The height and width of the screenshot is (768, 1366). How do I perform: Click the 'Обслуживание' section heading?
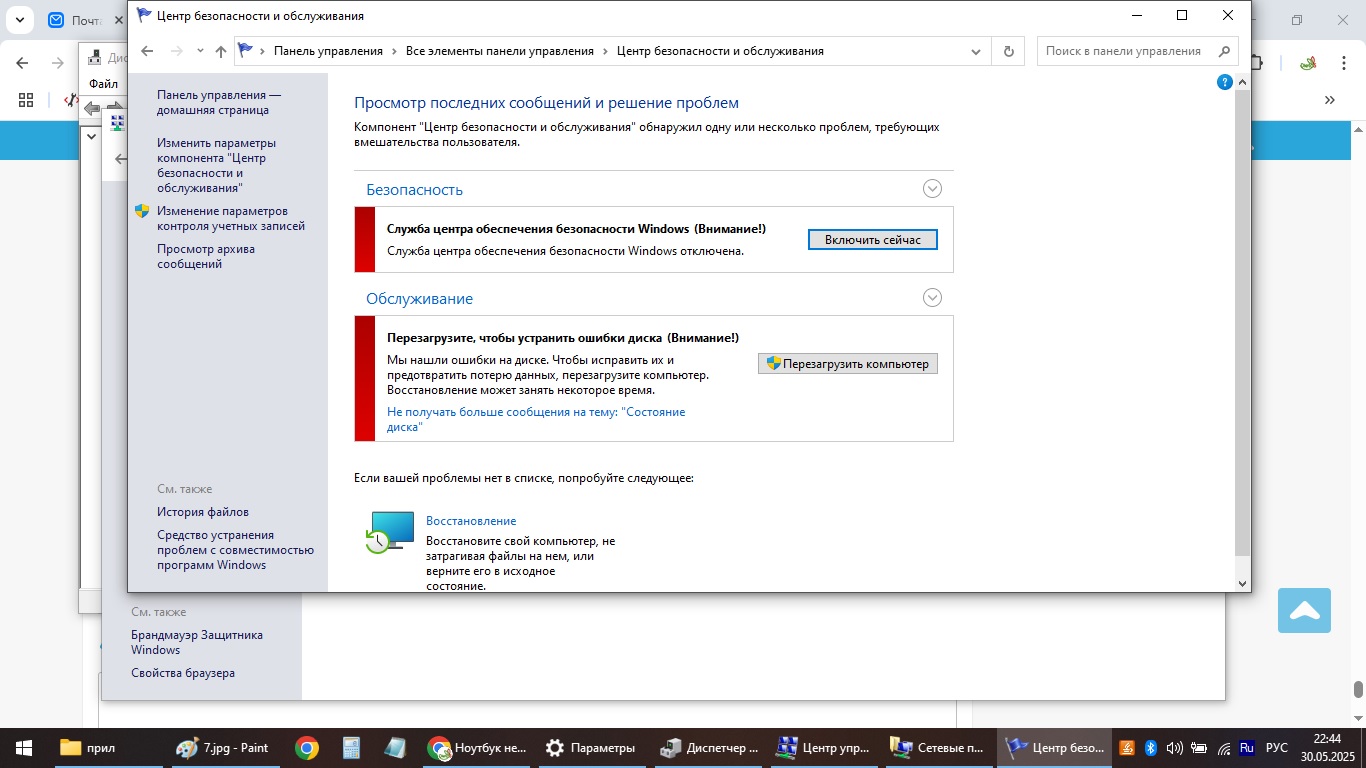click(x=419, y=298)
